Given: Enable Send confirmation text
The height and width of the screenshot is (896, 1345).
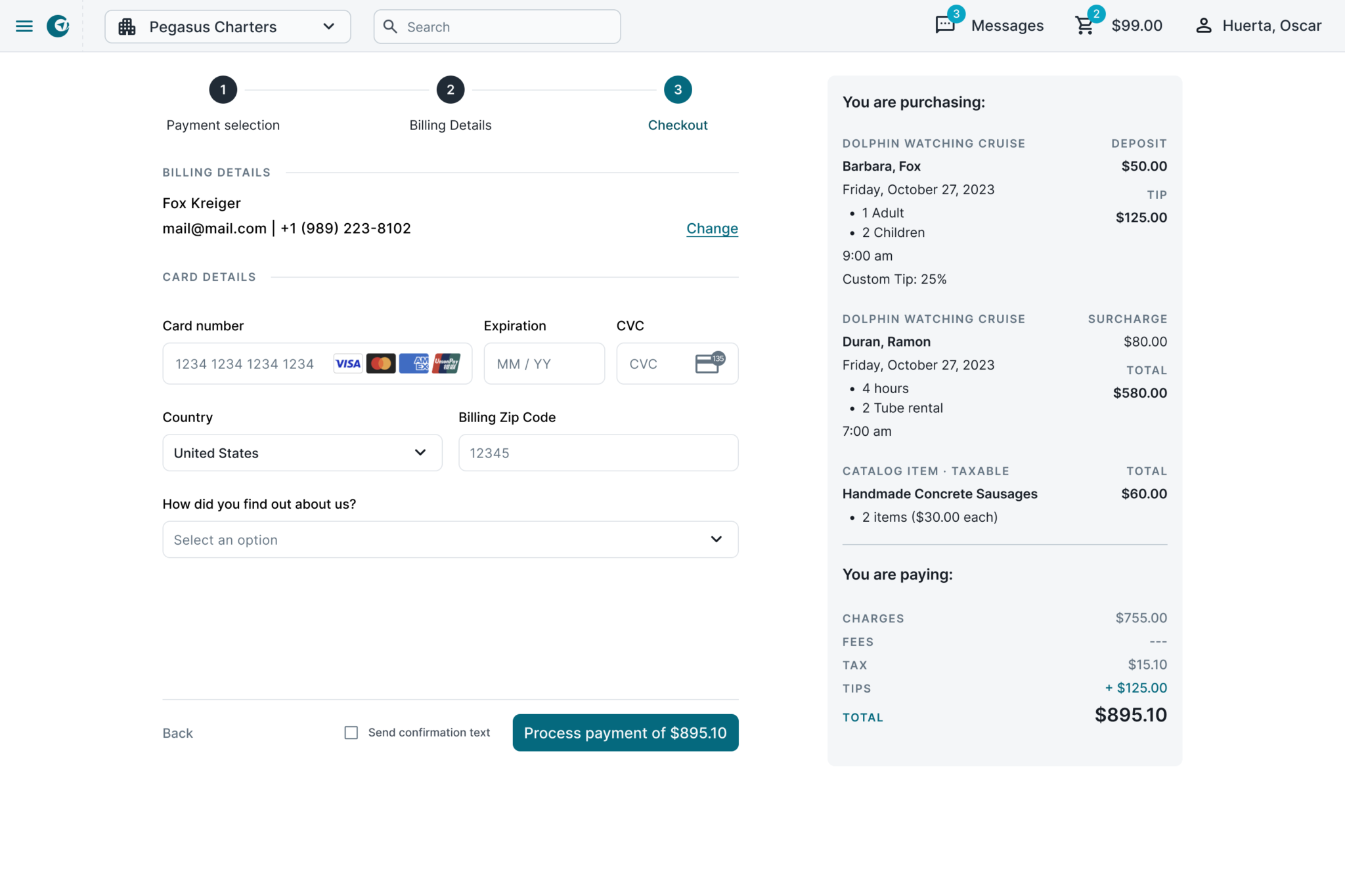Looking at the screenshot, I should (x=351, y=733).
